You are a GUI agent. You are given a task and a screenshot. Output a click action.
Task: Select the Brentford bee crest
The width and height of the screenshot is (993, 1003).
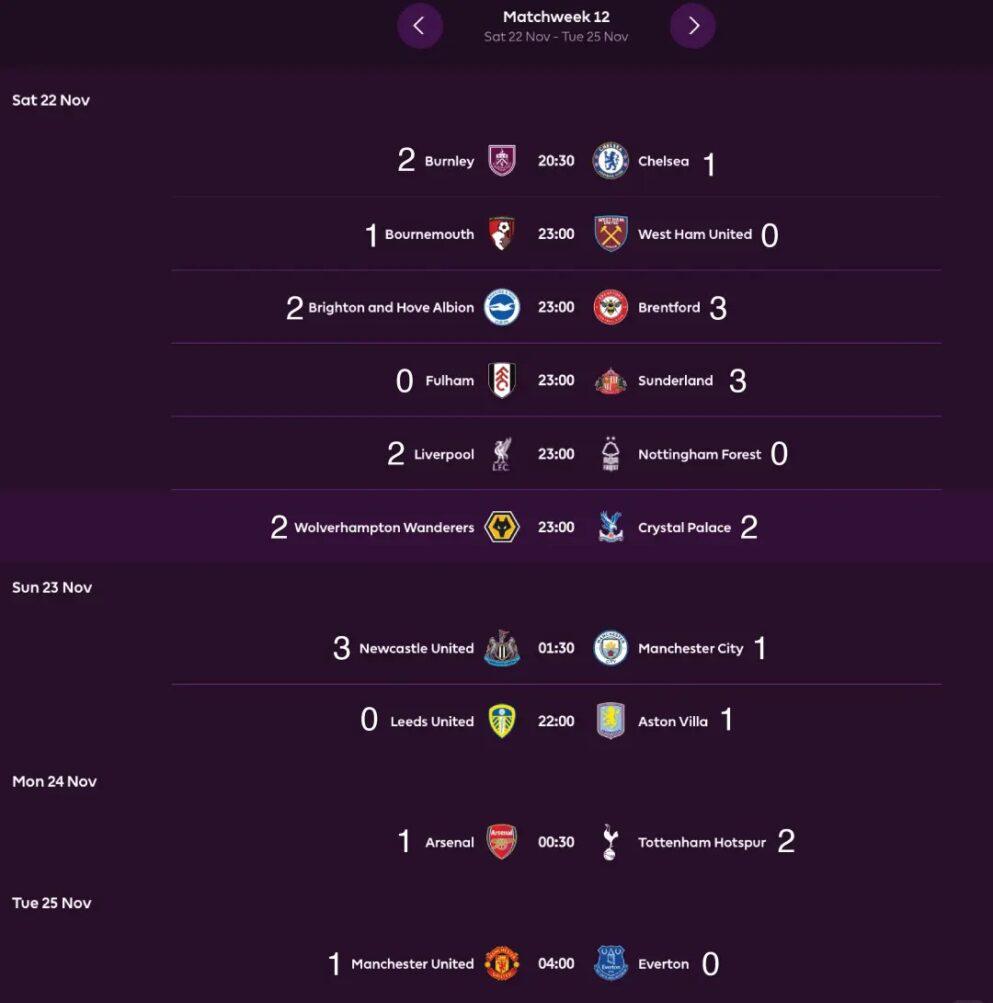tap(610, 307)
